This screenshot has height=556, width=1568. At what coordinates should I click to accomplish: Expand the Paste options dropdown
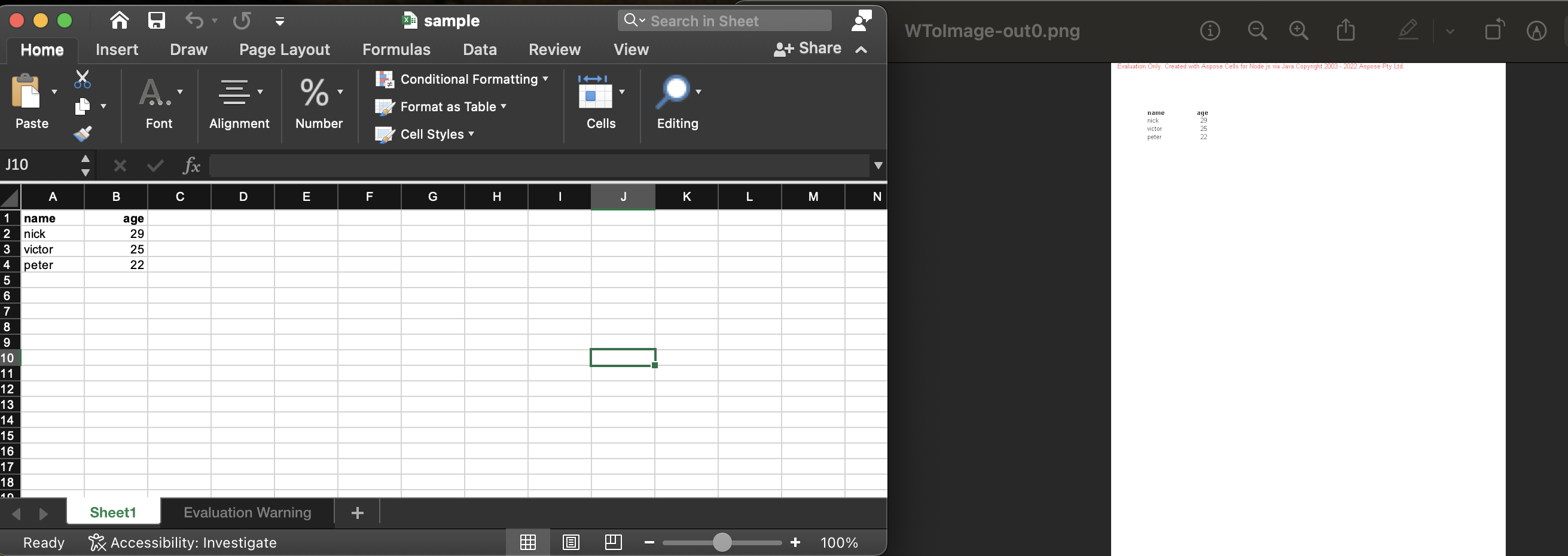54,93
